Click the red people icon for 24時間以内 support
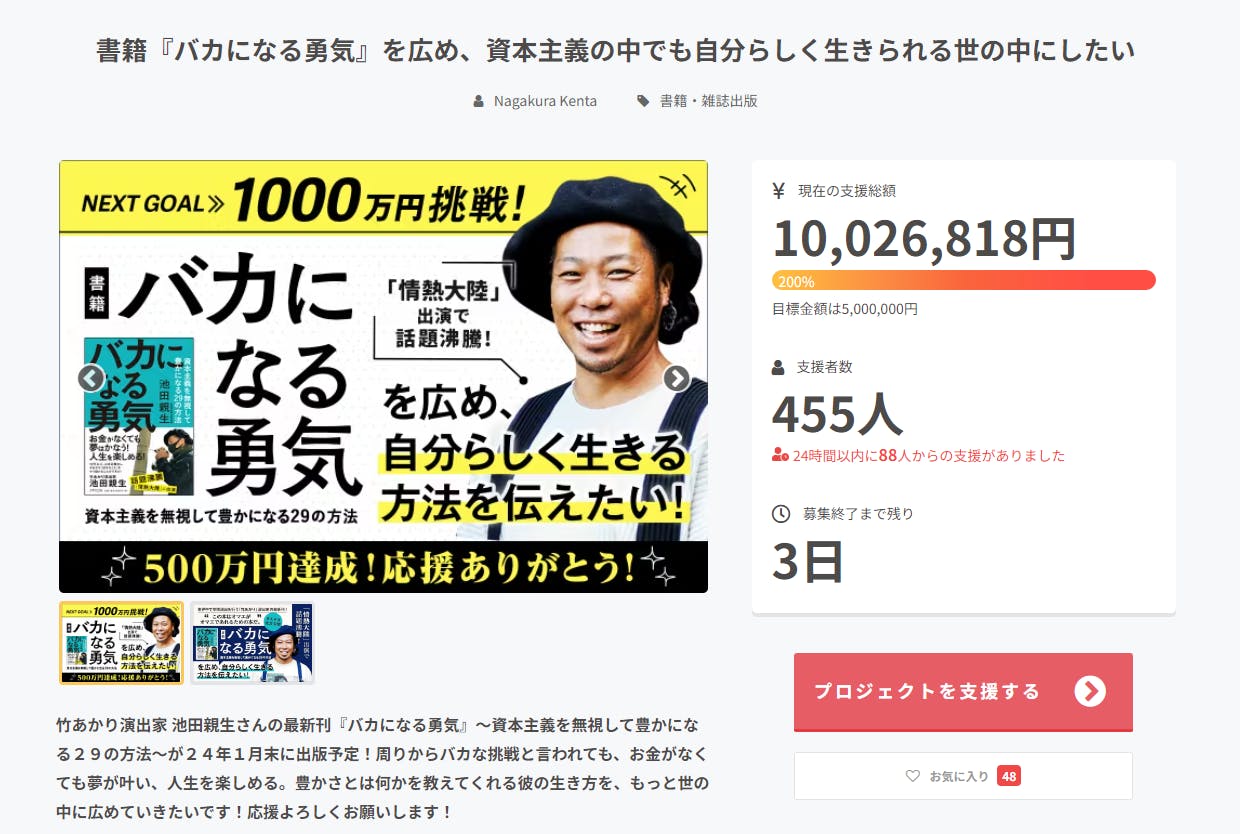This screenshot has height=834, width=1240. pos(780,455)
